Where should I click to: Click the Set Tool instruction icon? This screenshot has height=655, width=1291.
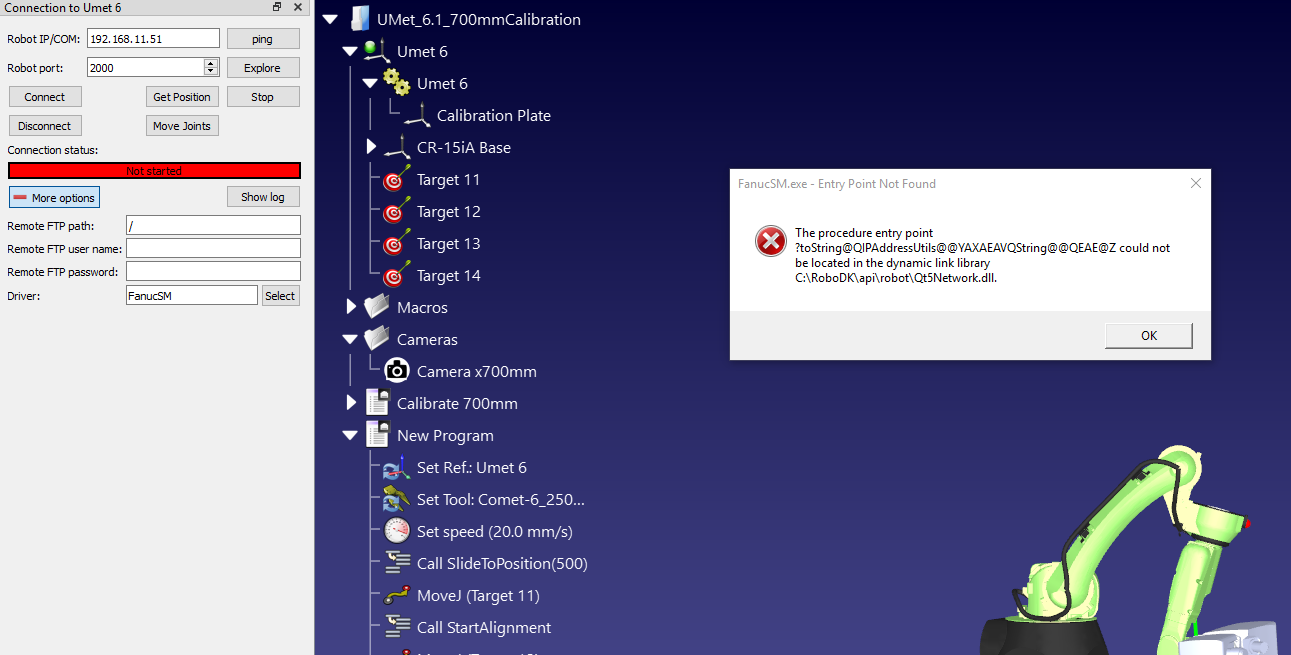pos(397,499)
